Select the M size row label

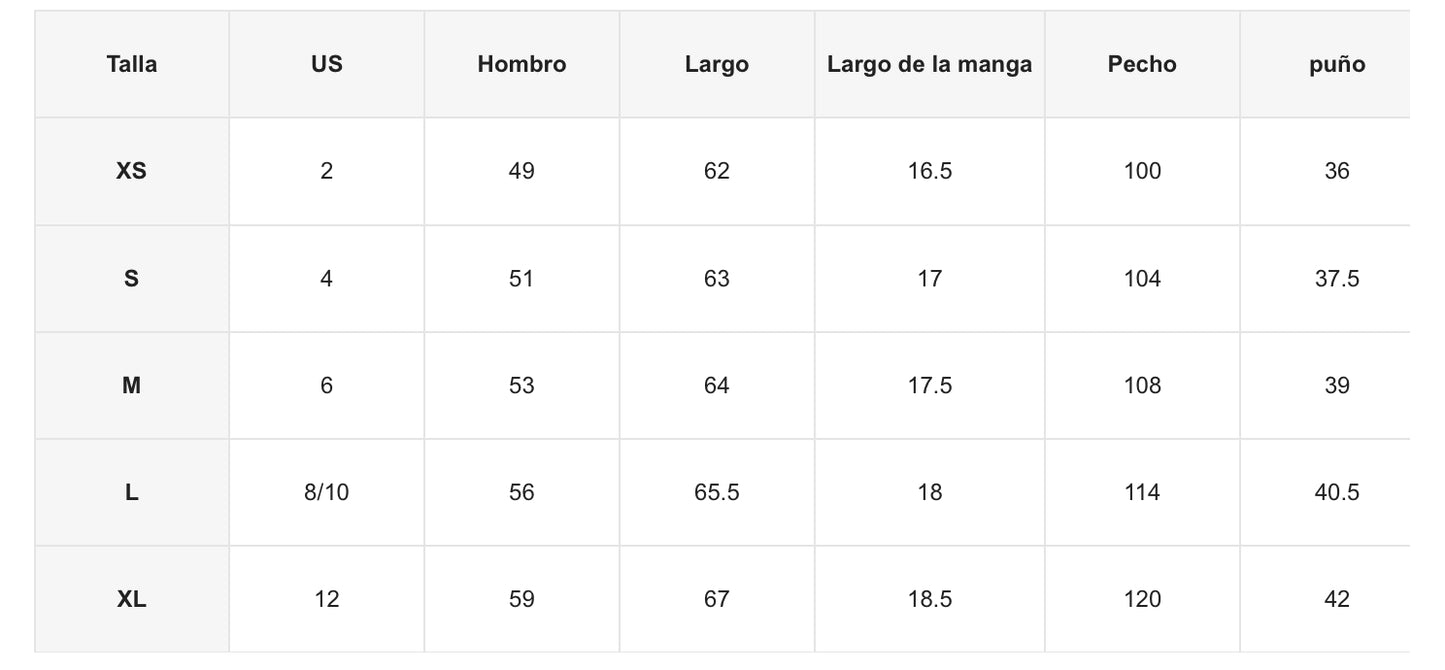(131, 385)
